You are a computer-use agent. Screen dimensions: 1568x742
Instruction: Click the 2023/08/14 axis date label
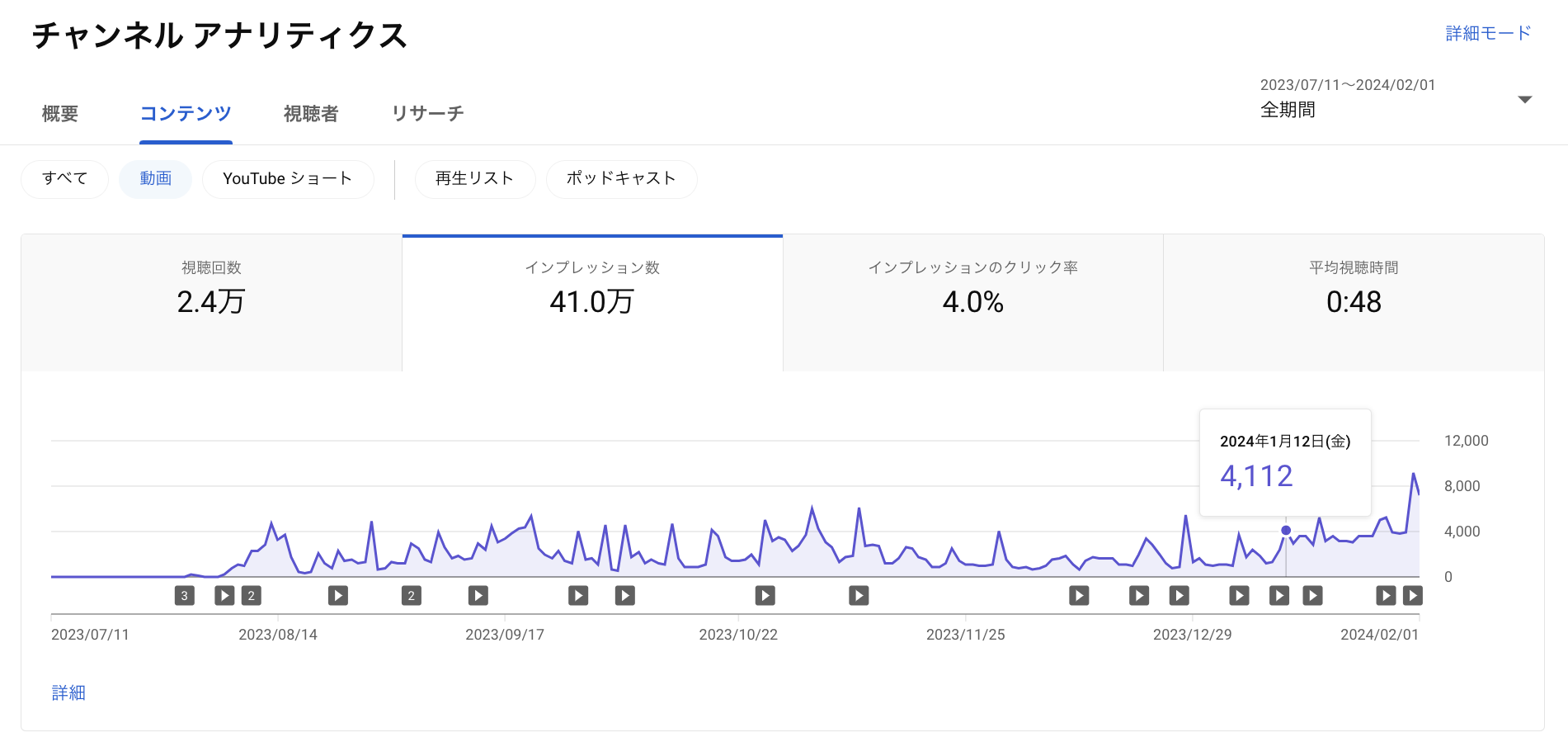(278, 635)
